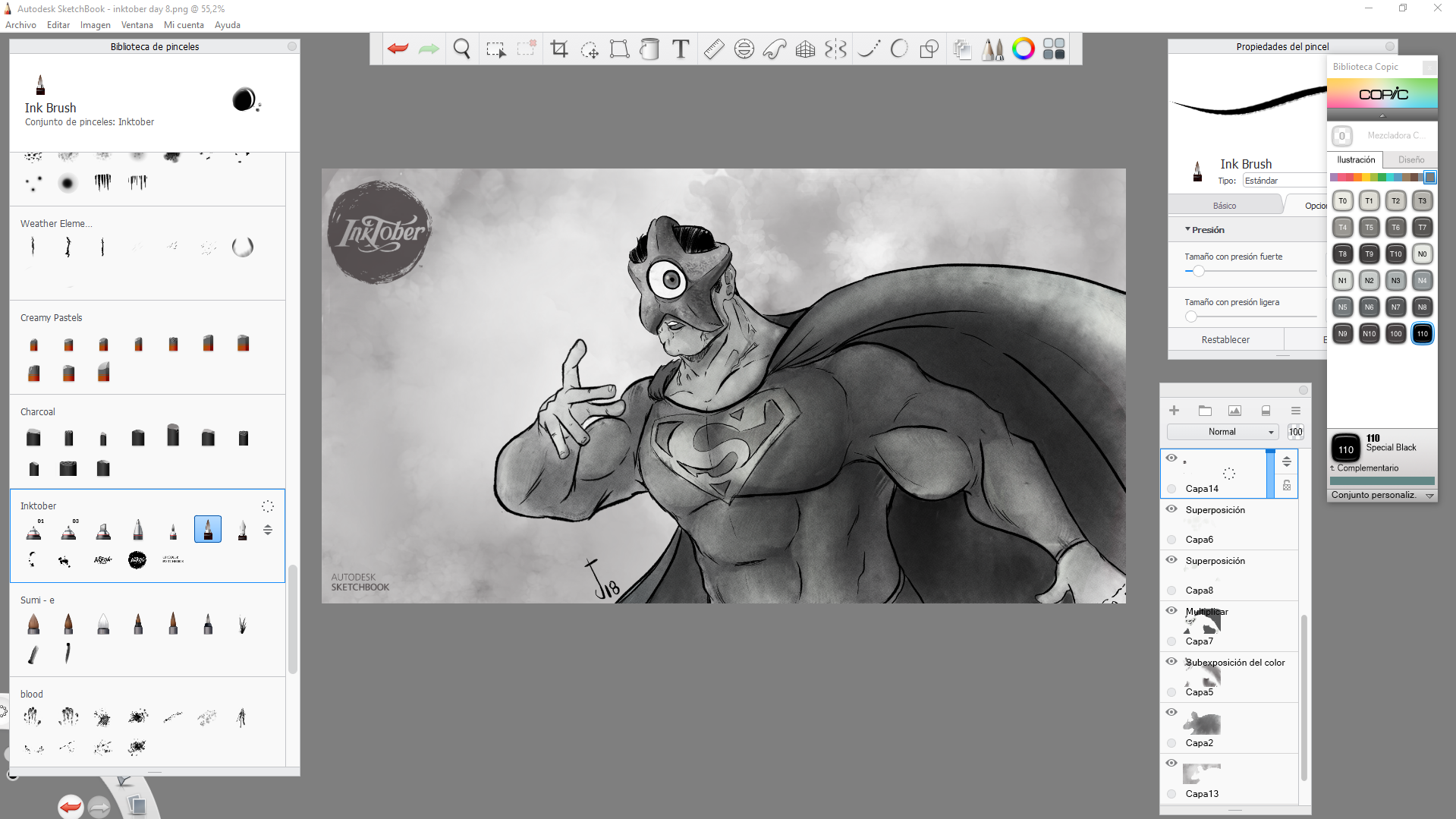Hide the Capa13 layer
Image resolution: width=1456 pixels, height=819 pixels.
1171,764
